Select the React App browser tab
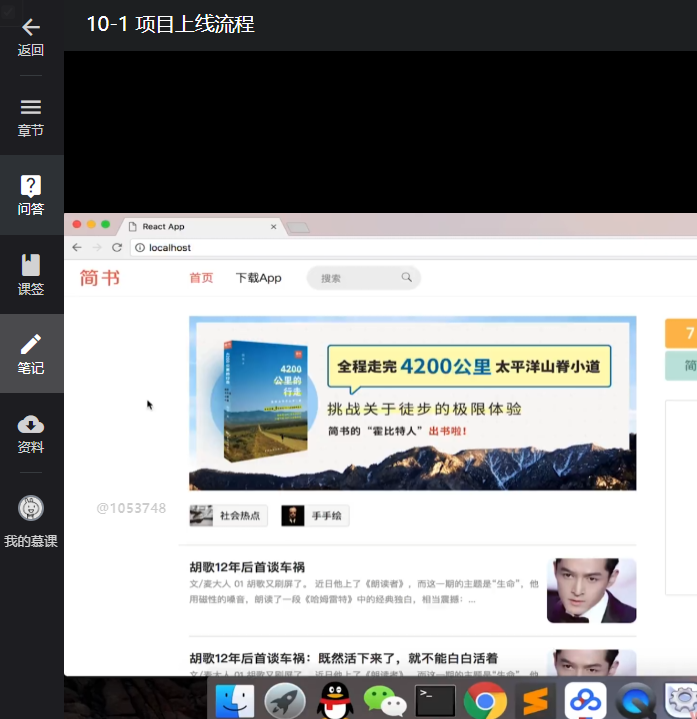697x719 pixels. (202, 227)
